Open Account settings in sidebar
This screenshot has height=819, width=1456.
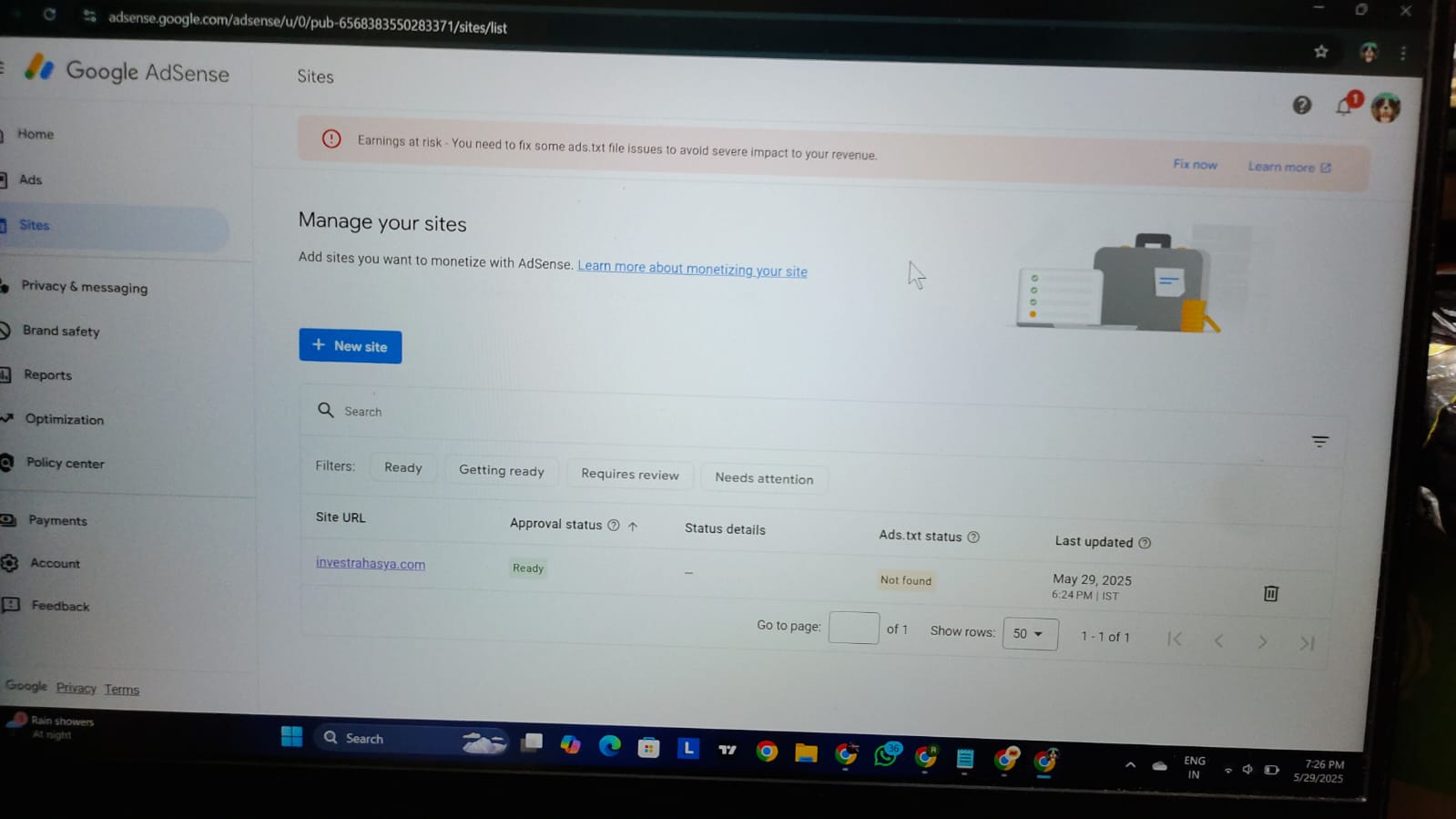point(55,563)
